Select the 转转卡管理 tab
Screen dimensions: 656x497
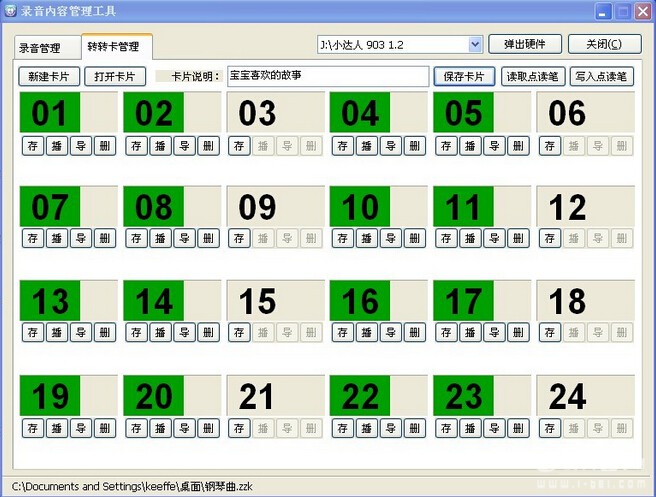click(x=113, y=47)
